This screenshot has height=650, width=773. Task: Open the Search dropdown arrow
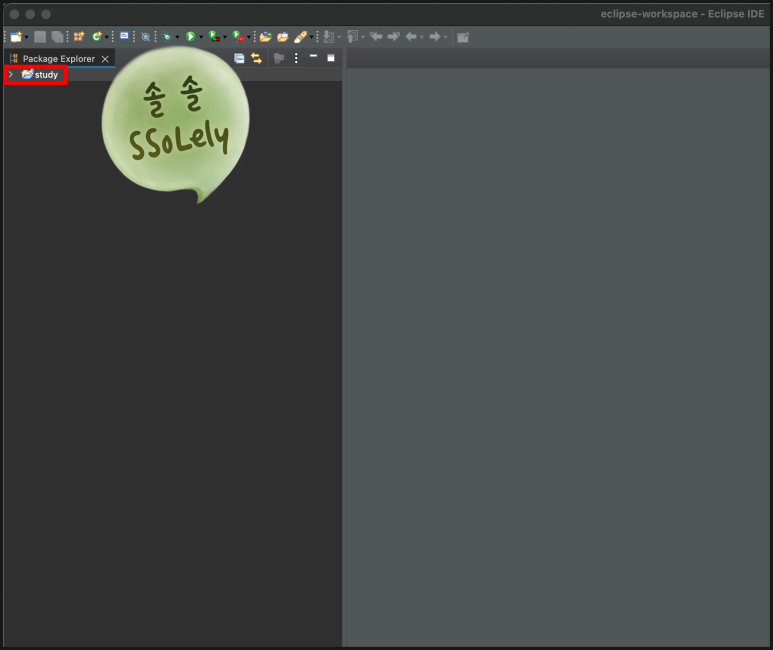(312, 37)
